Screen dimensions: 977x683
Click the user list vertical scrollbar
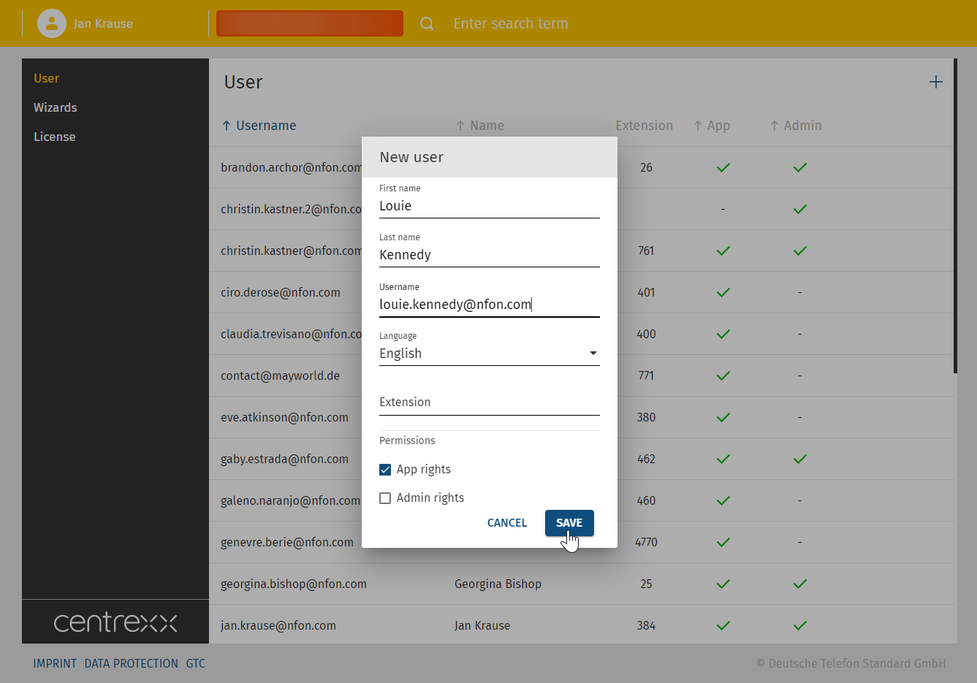[955, 216]
